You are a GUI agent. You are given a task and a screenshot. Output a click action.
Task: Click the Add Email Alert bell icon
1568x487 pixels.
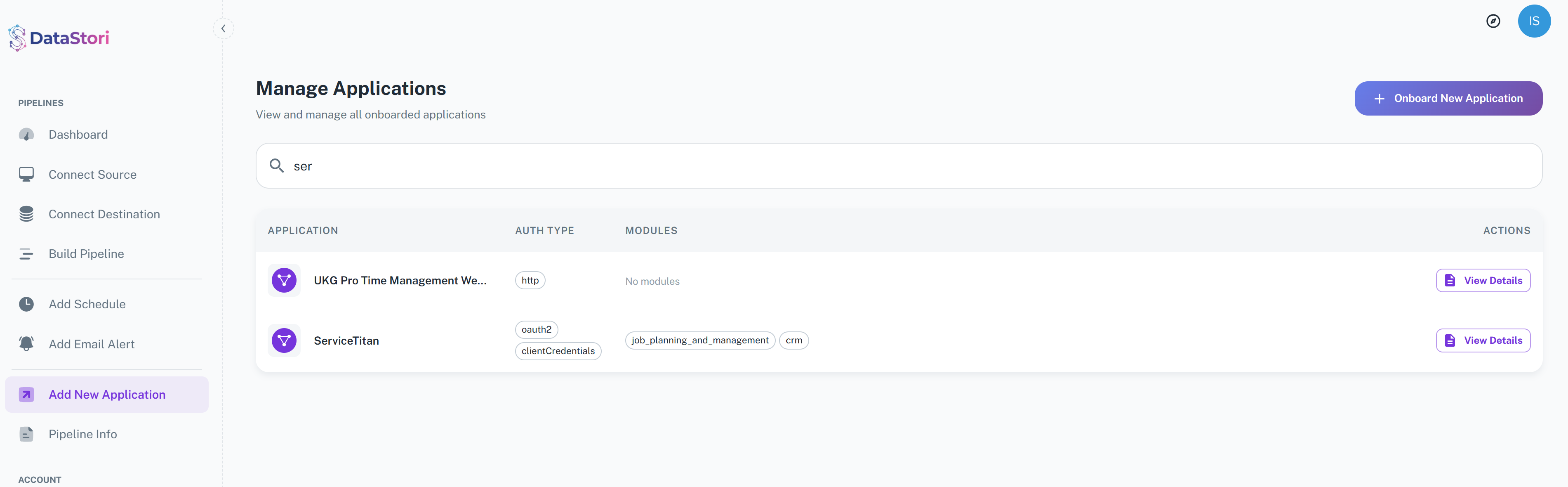pos(26,344)
